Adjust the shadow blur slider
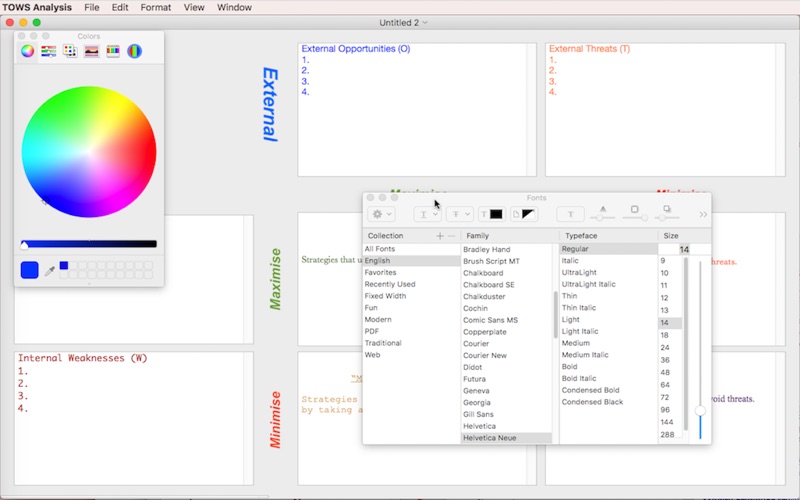800x500 pixels. coord(635,218)
